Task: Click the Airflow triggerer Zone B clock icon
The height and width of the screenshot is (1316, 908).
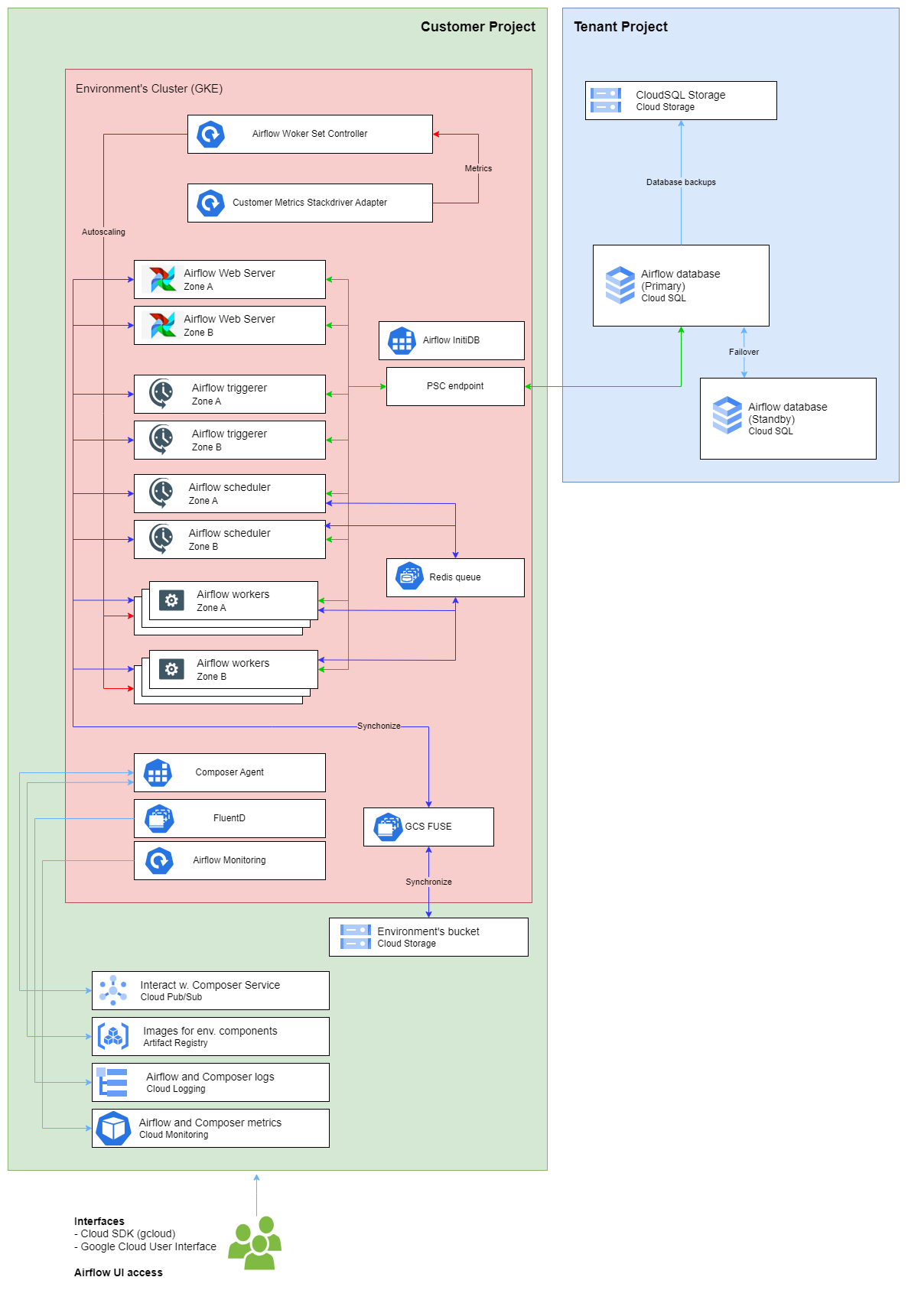Action: 161,440
